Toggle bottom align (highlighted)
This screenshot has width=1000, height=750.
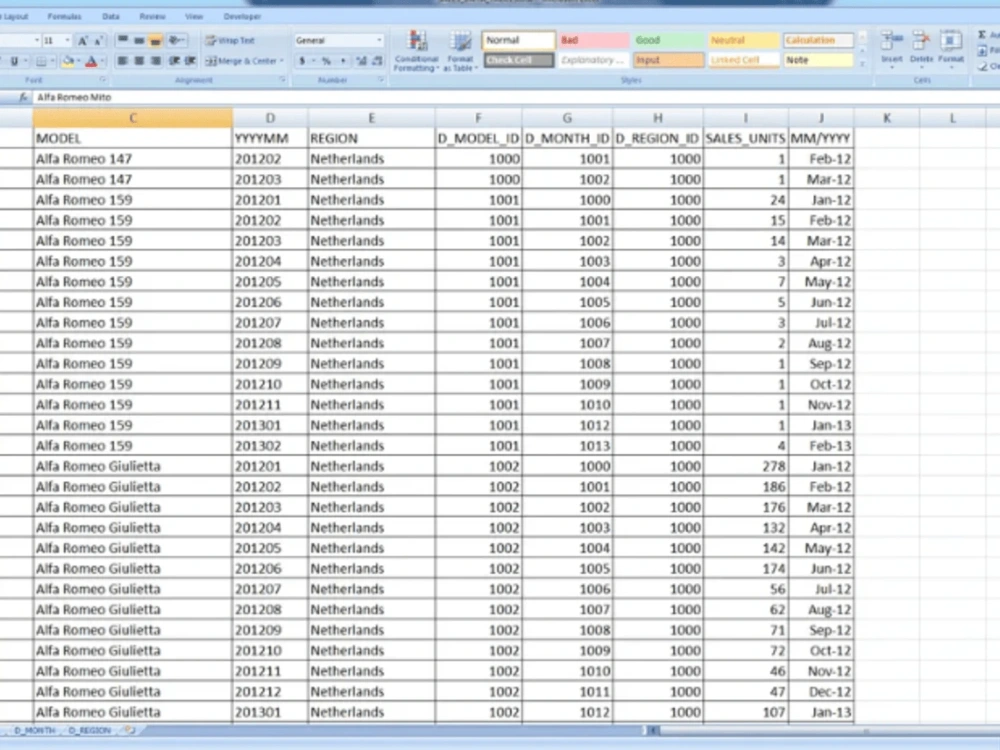pyautogui.click(x=155, y=40)
